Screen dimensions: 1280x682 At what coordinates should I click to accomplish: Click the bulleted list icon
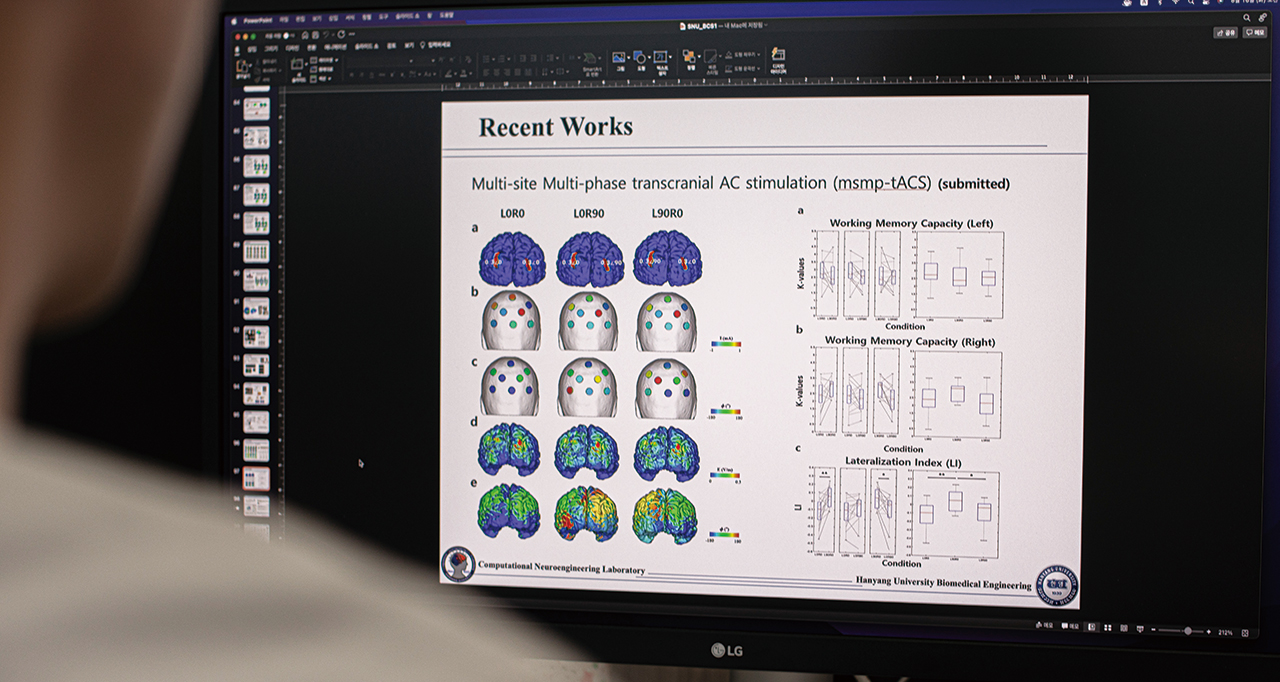coord(487,59)
